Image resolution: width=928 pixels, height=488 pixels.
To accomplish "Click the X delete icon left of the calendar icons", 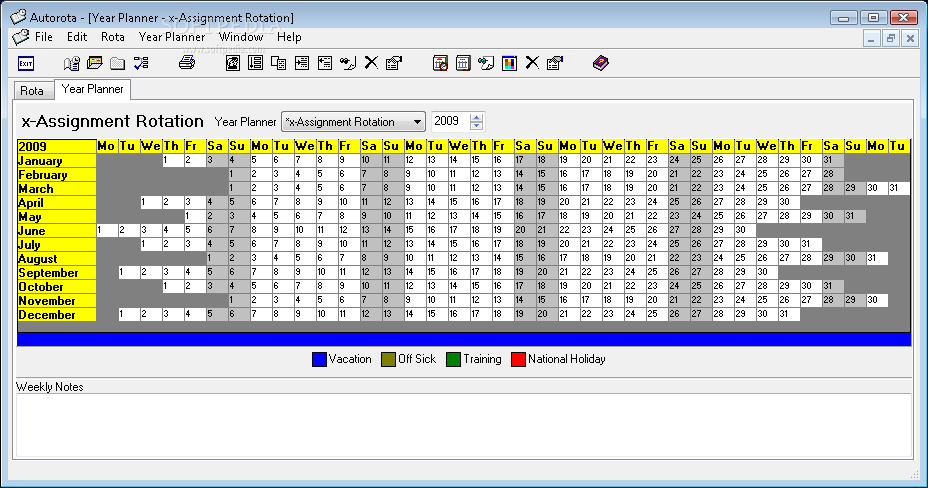I will click(371, 63).
